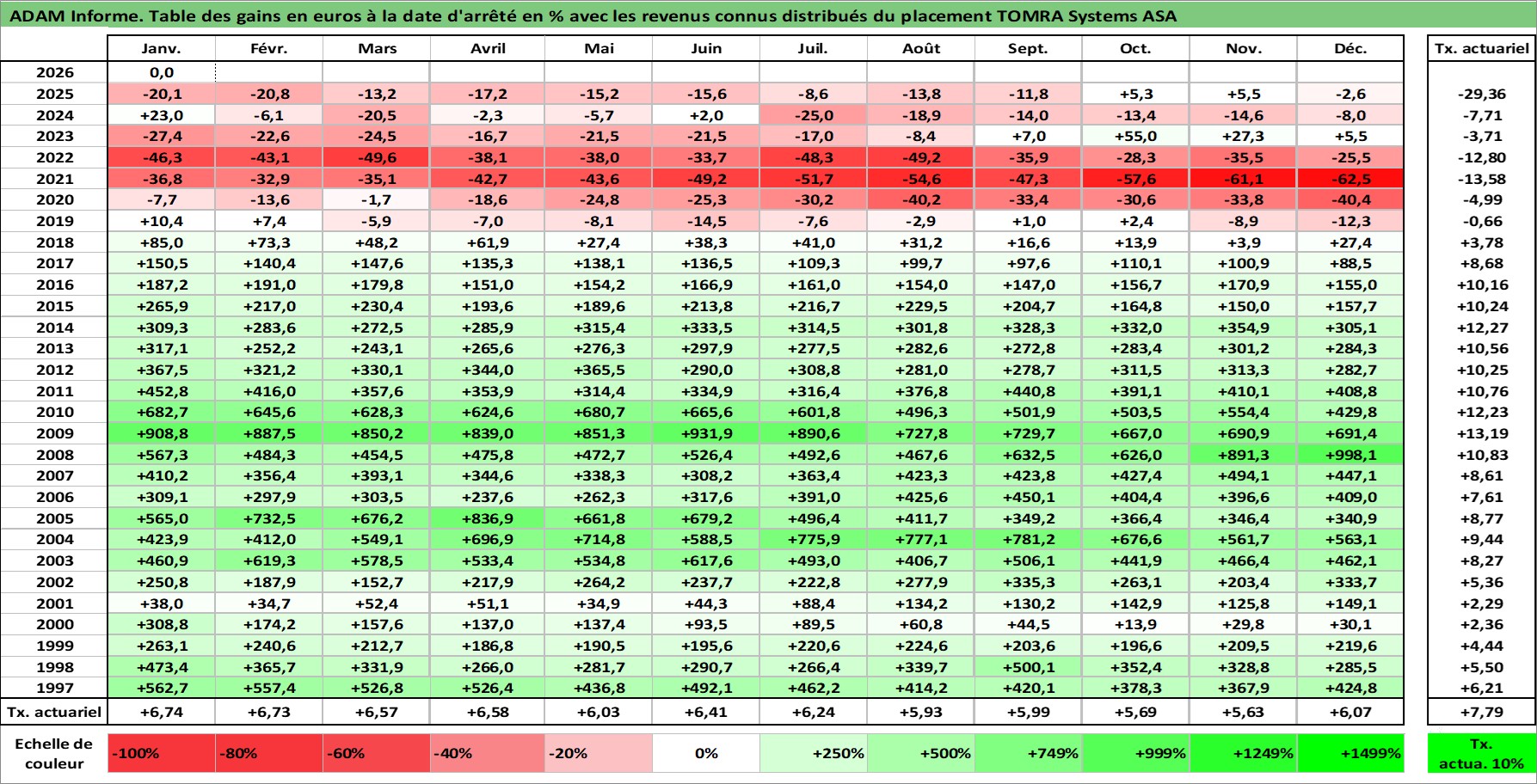The width and height of the screenshot is (1537, 784).
Task: Click the 2021 year row label
Action: point(54,179)
